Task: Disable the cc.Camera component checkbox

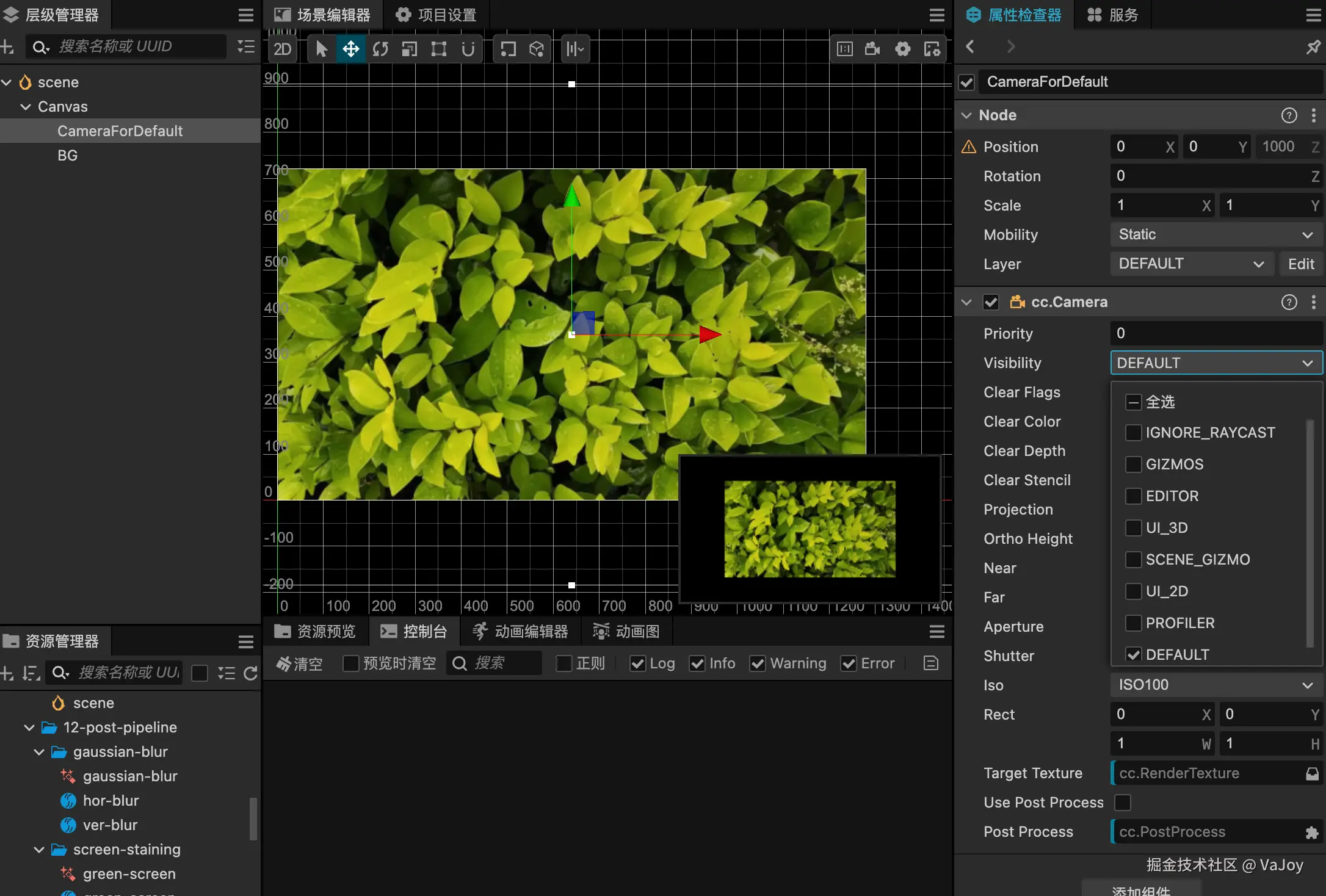Action: [x=991, y=302]
